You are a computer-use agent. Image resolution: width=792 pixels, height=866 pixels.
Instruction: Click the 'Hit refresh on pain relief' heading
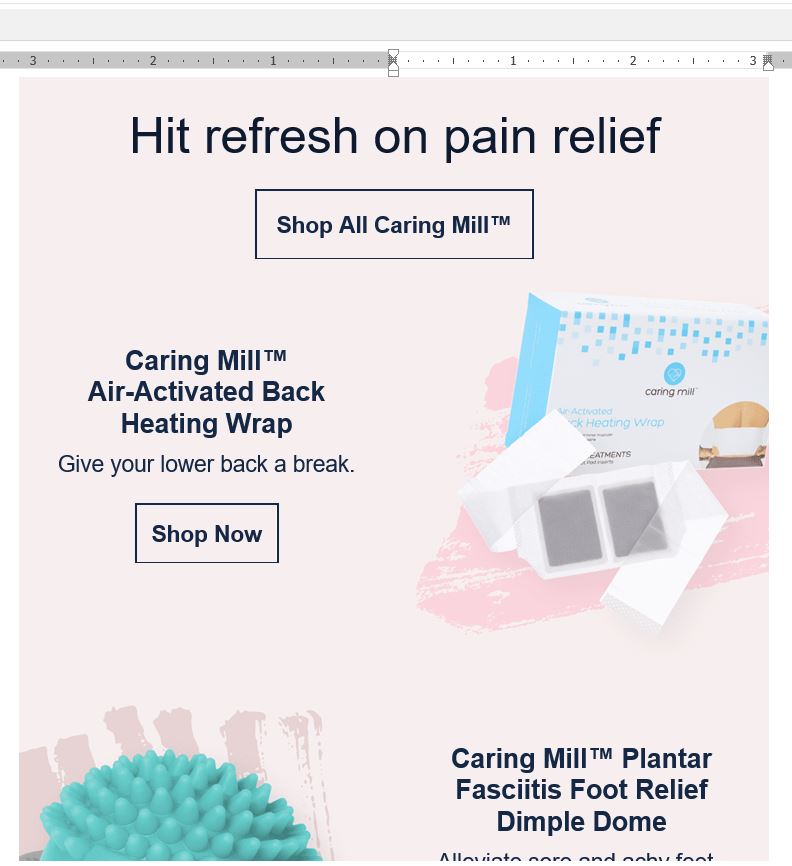pos(395,136)
